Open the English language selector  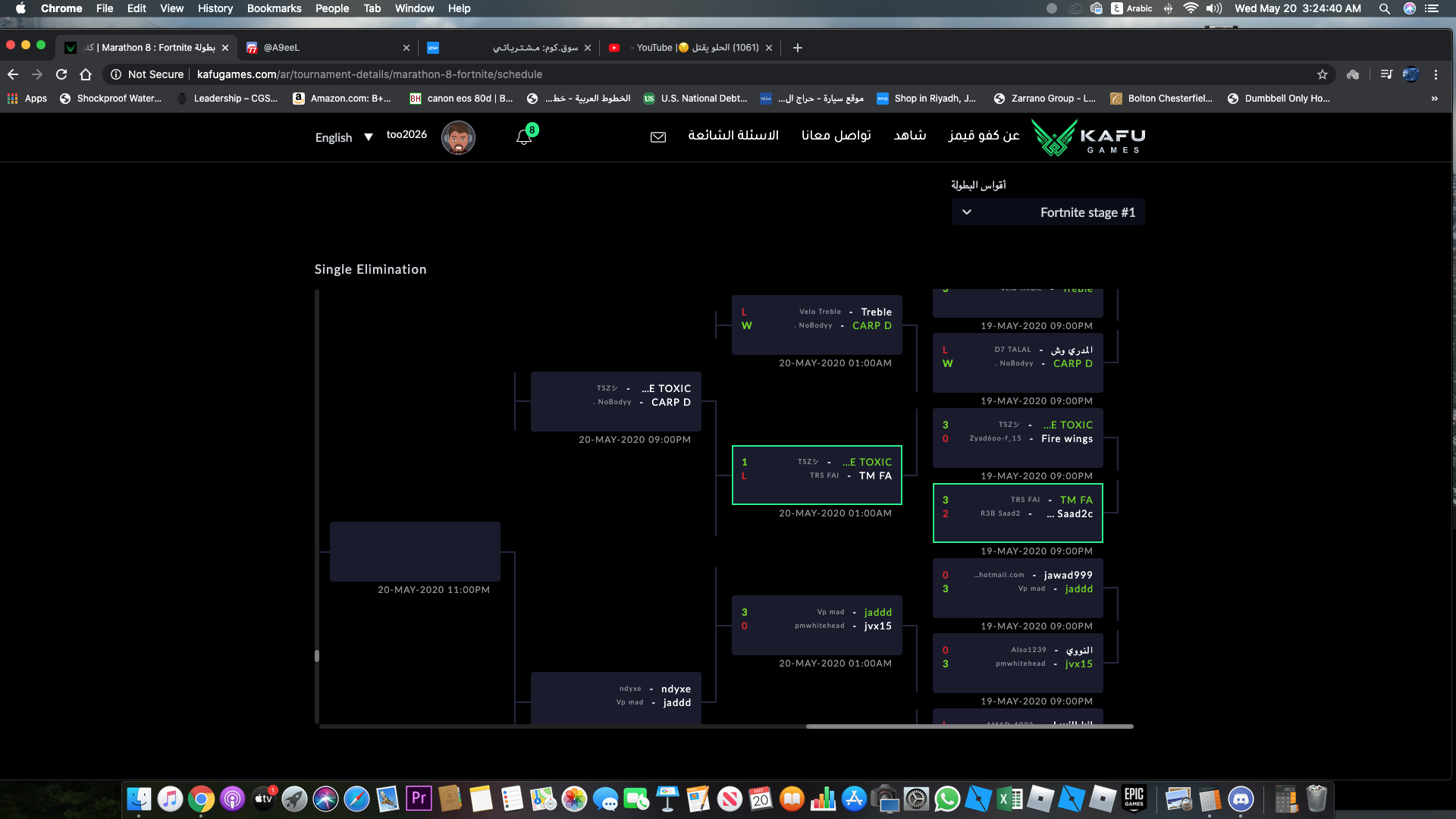(344, 137)
